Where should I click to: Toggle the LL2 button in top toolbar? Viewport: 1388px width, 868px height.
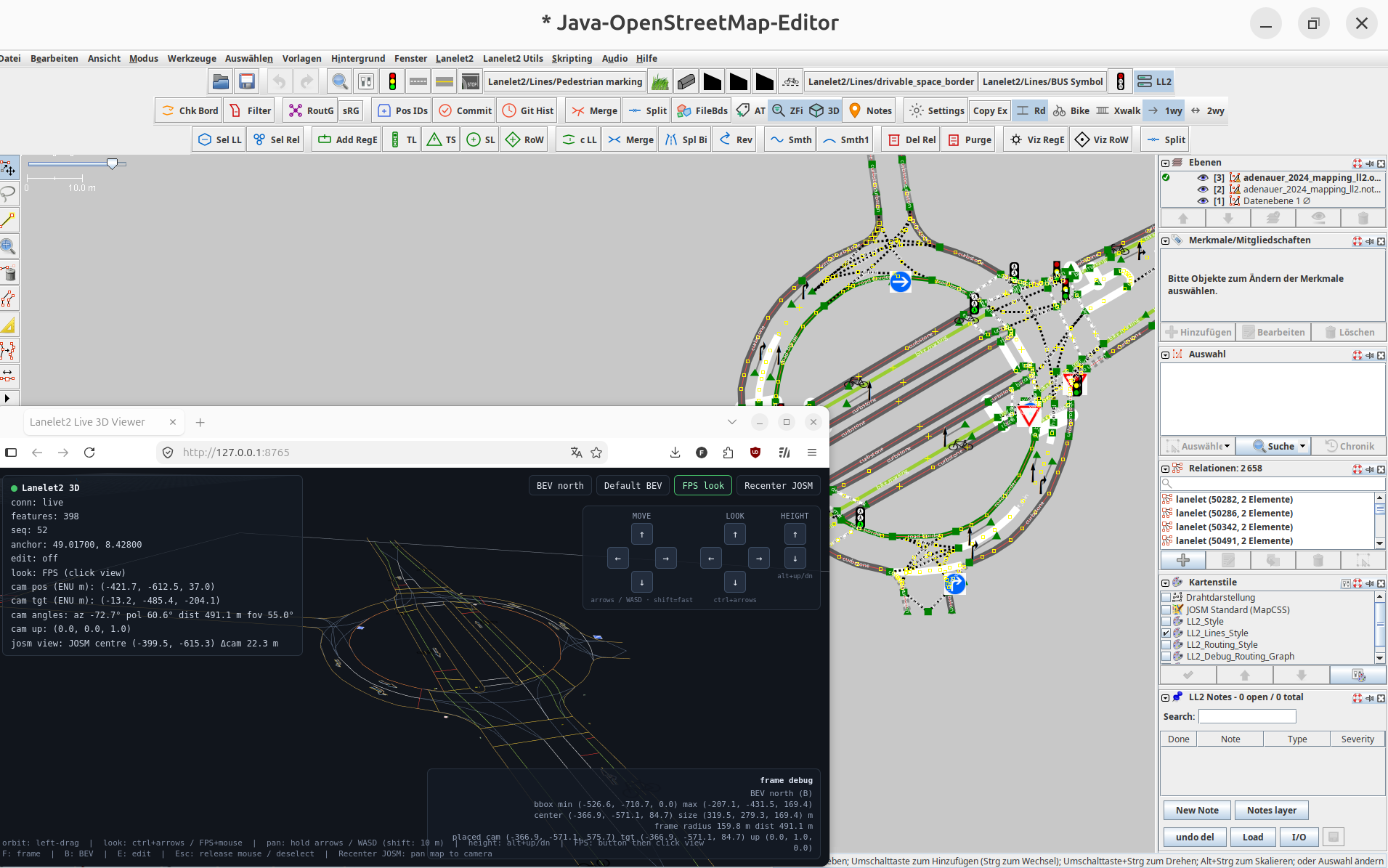point(1154,81)
